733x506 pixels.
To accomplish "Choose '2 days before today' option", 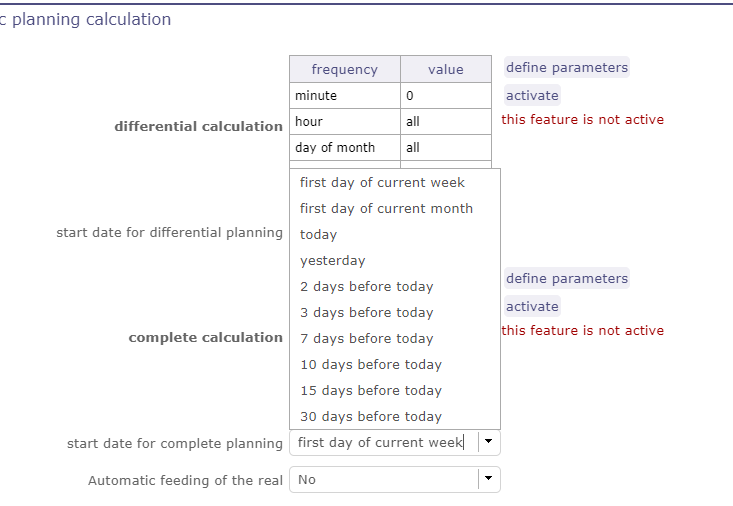I will (x=366, y=287).
